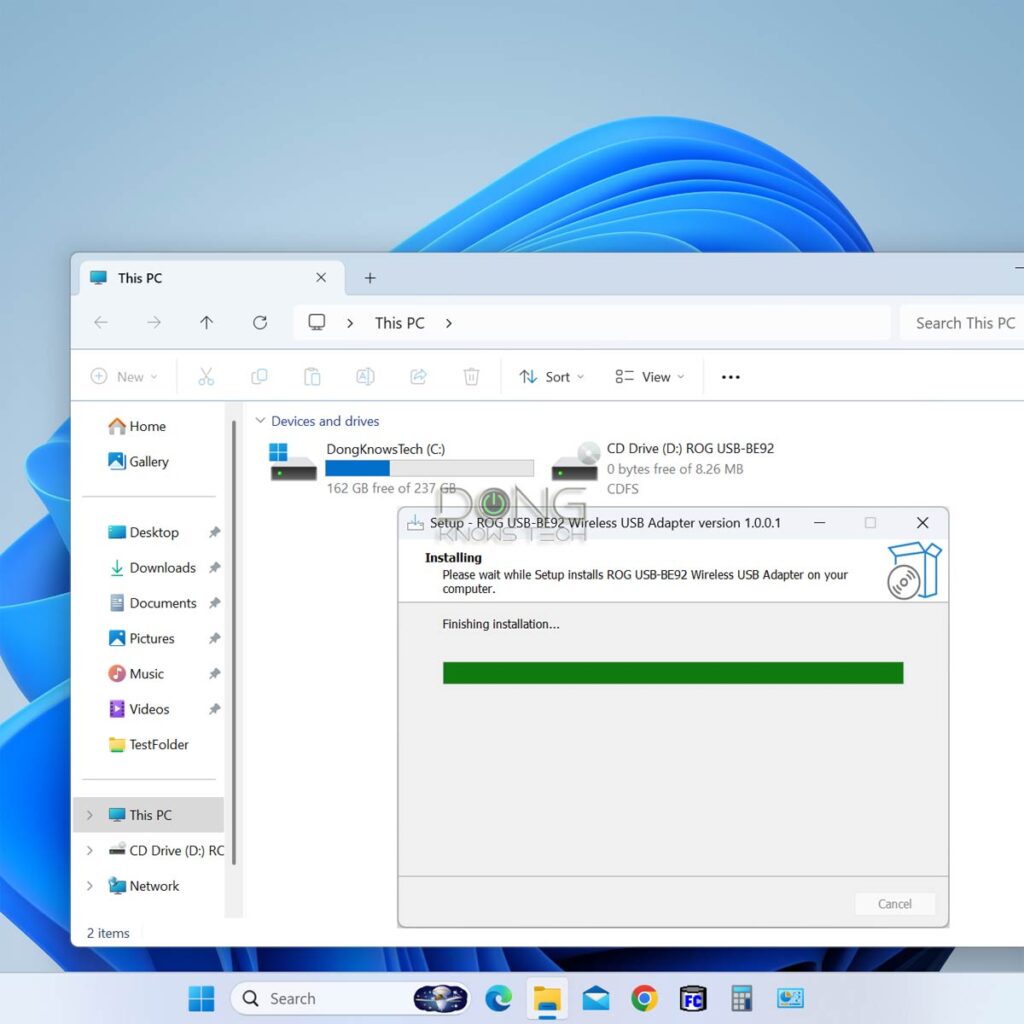Click the green installation progress bar

coord(673,673)
